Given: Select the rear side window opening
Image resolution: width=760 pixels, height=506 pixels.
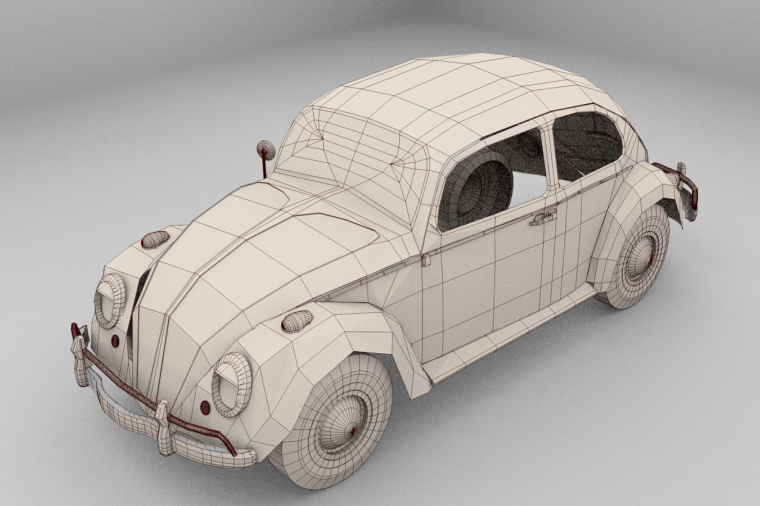Looking at the screenshot, I should (x=587, y=143).
